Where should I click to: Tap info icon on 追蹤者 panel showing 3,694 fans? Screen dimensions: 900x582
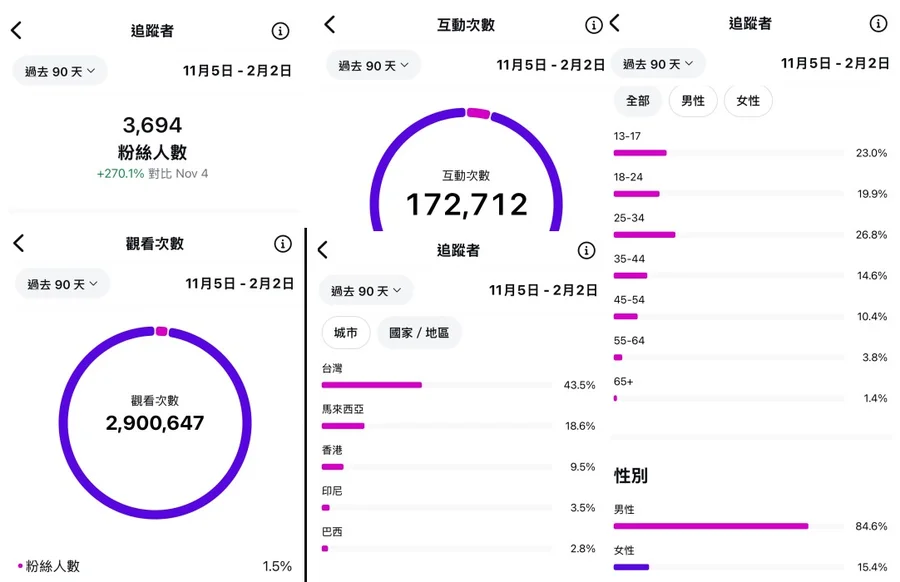281,31
